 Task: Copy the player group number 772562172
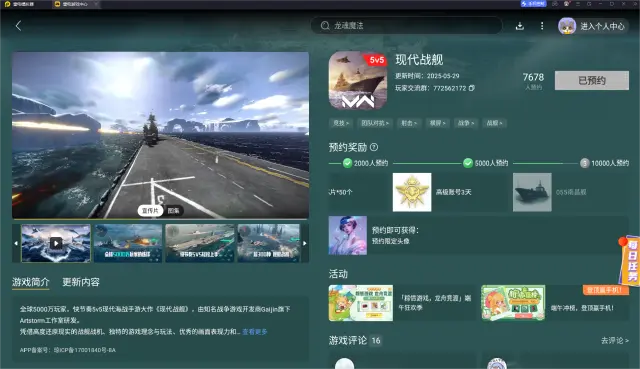472,88
